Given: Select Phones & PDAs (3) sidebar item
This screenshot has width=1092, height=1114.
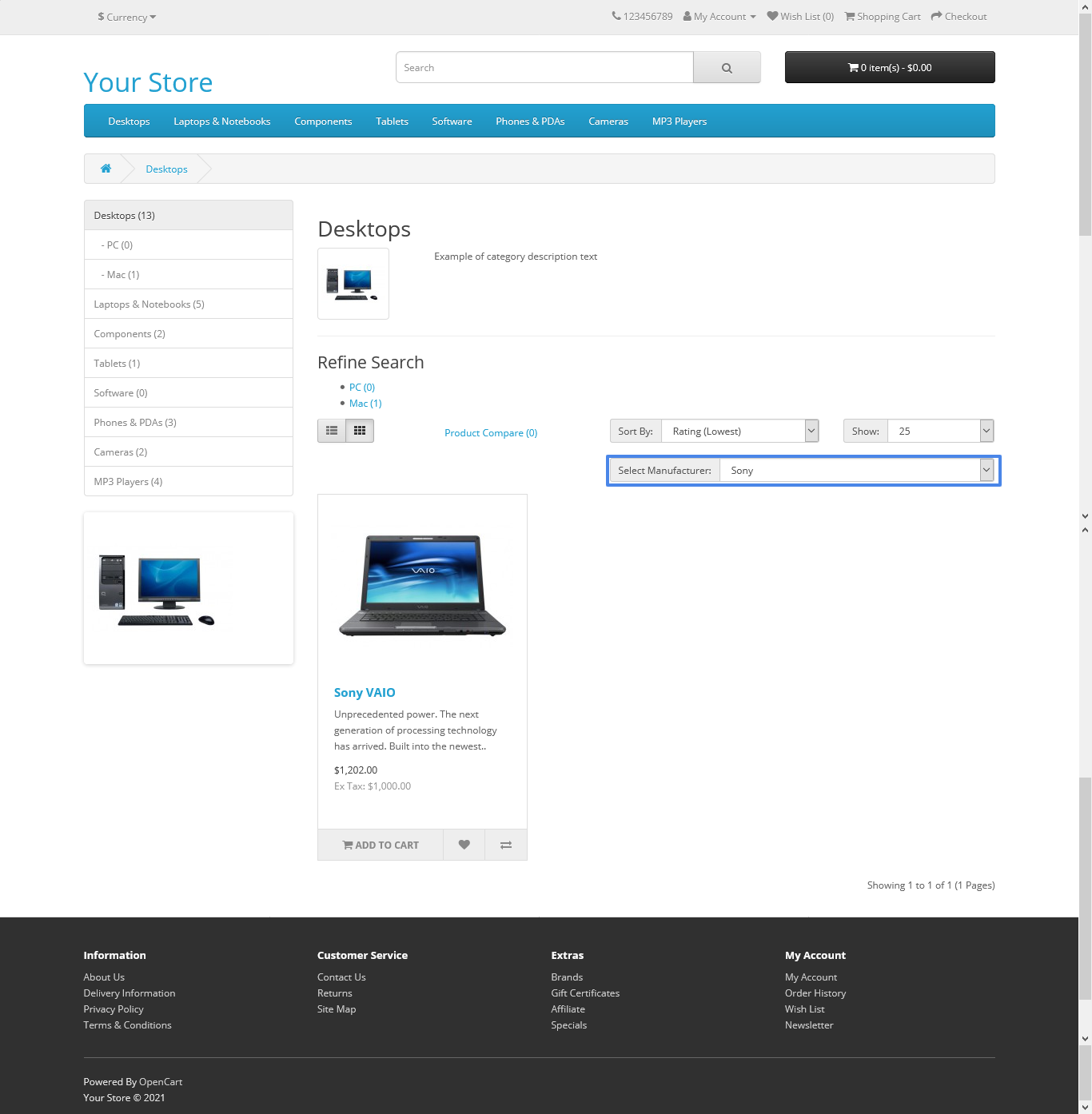Looking at the screenshot, I should pos(189,423).
